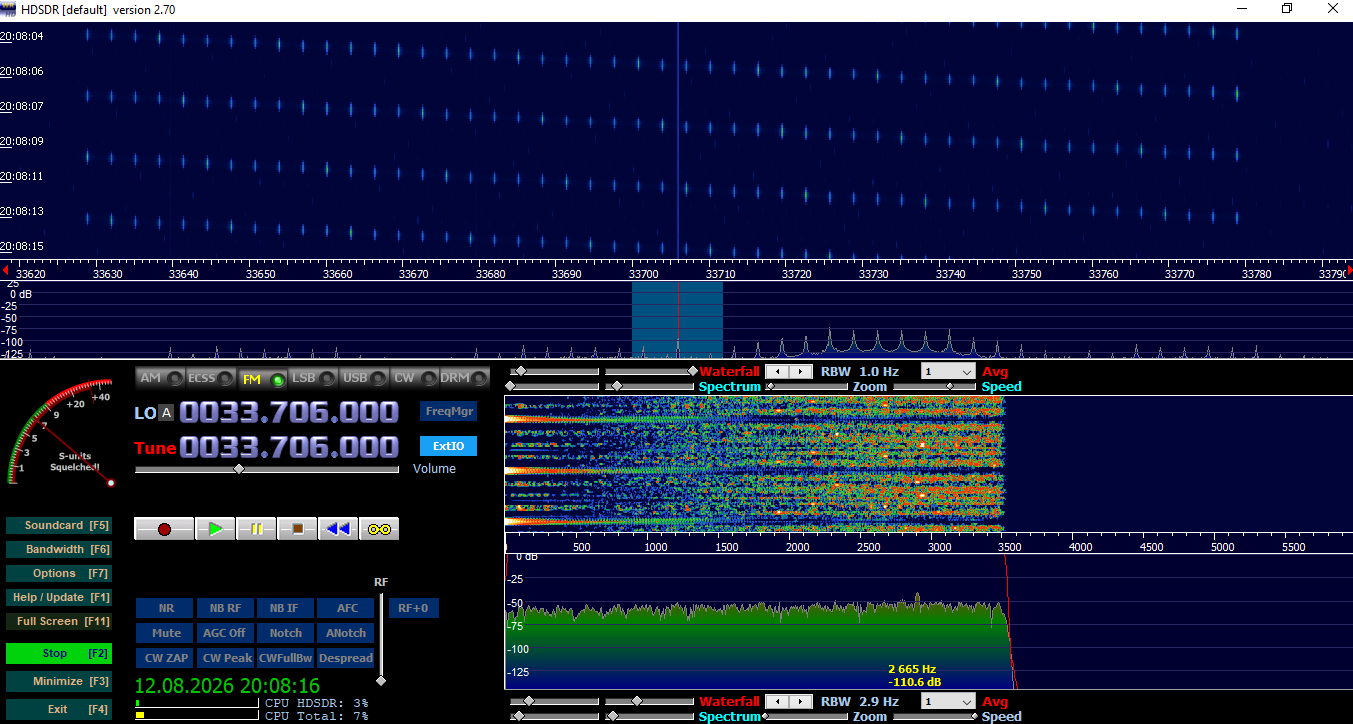Image resolution: width=1353 pixels, height=724 pixels.
Task: Increase upper RBW with right arrow
Action: [x=800, y=371]
